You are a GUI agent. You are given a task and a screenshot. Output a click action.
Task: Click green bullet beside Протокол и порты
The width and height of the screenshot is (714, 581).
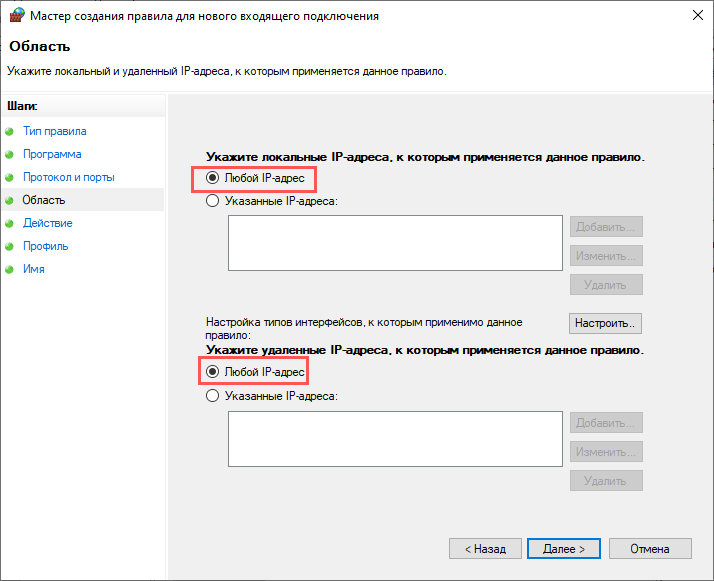pos(9,177)
